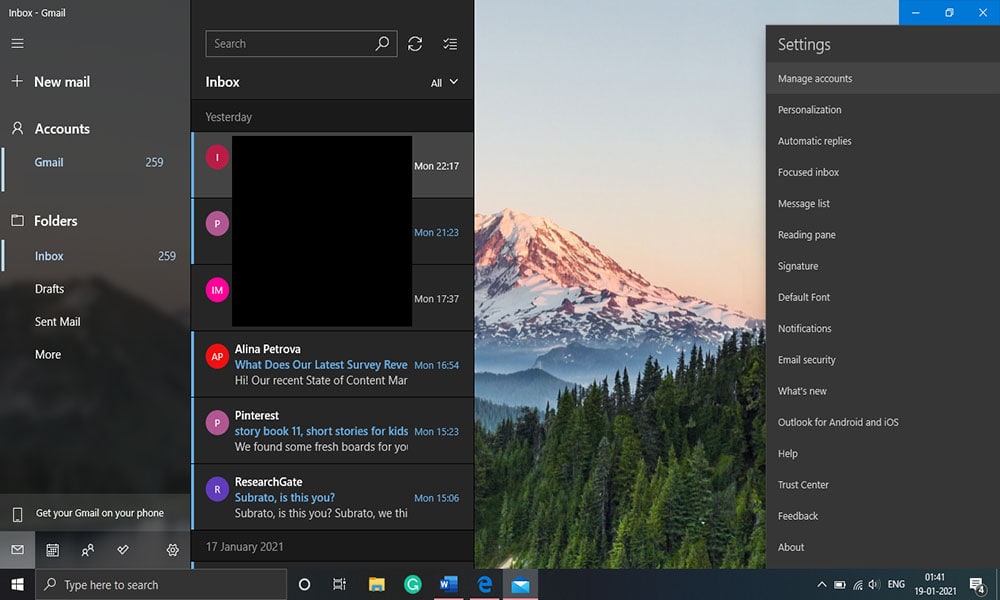Open email received Mon 17:37
This screenshot has height=600, width=1000.
click(x=332, y=298)
